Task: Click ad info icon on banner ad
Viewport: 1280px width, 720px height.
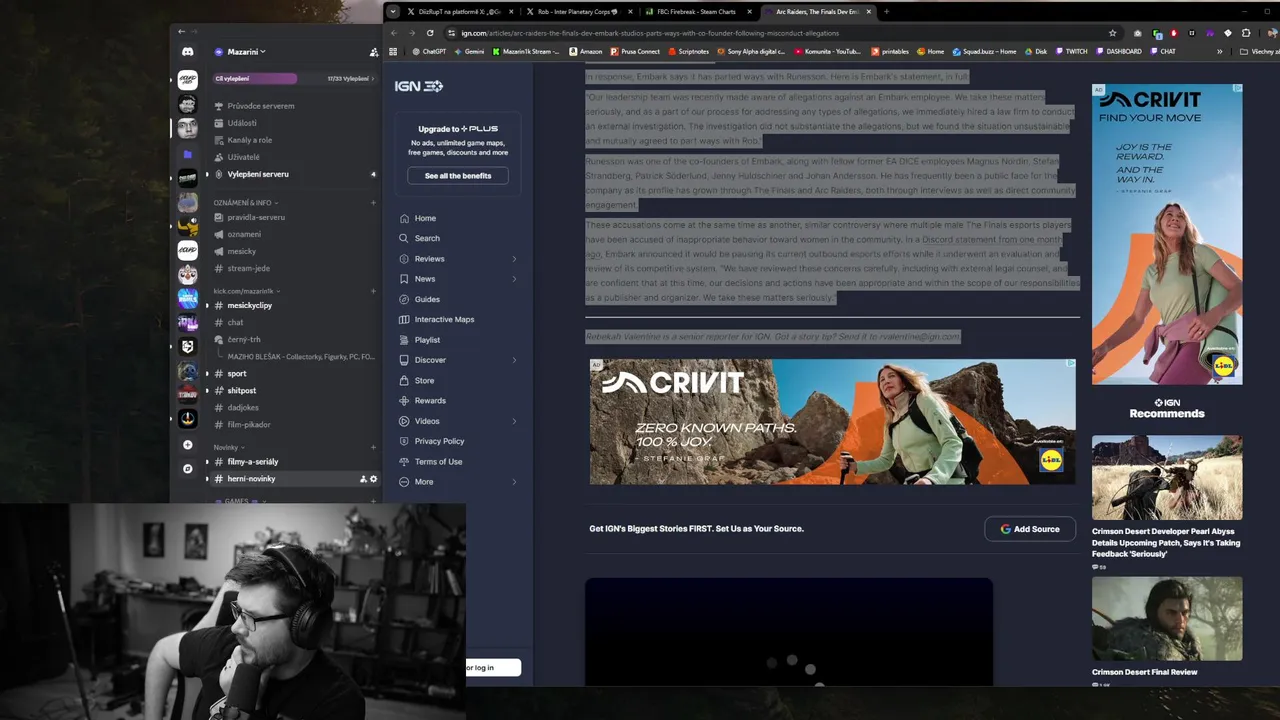Action: coord(1070,364)
